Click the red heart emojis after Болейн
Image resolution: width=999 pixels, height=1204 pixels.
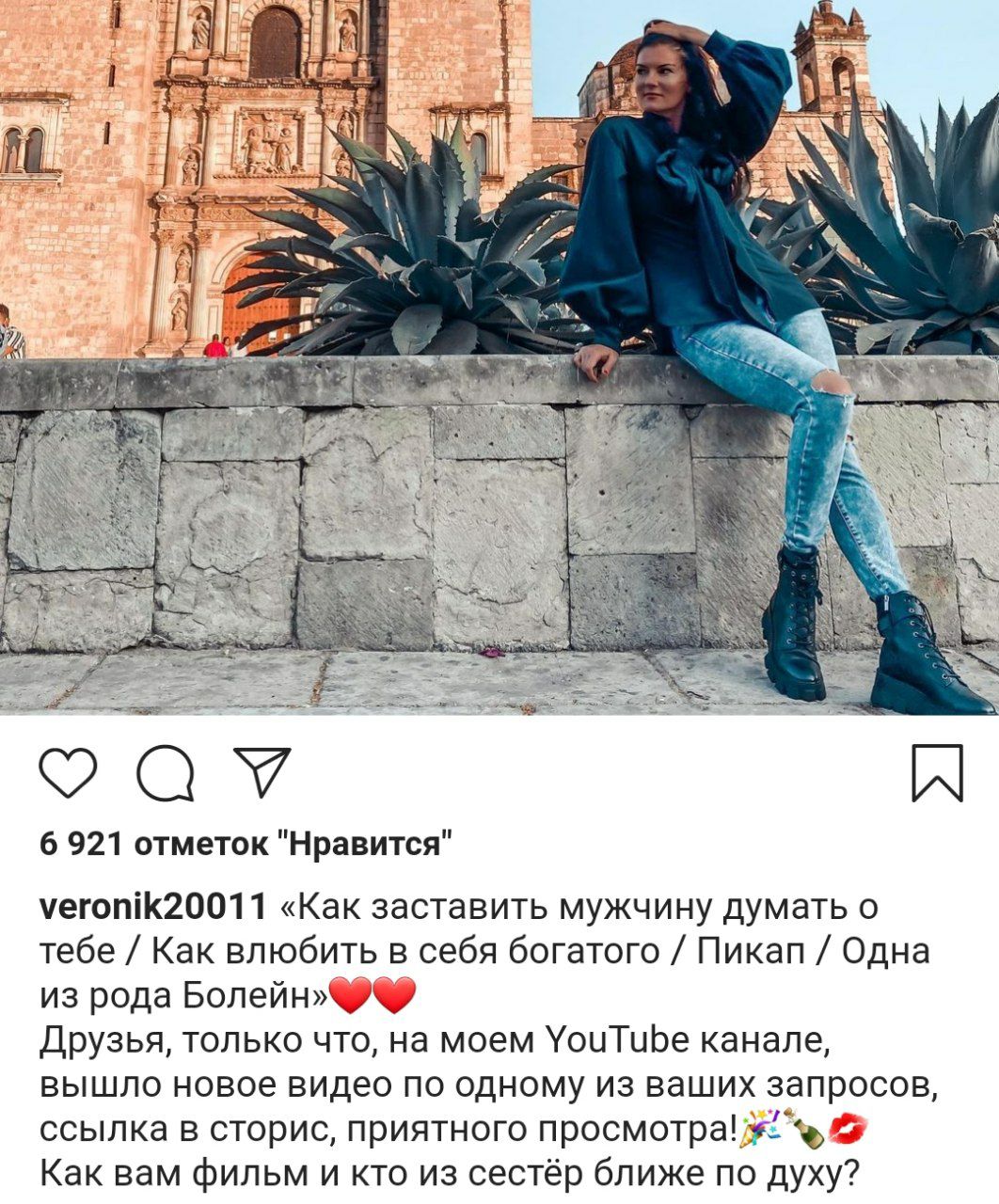(x=373, y=996)
